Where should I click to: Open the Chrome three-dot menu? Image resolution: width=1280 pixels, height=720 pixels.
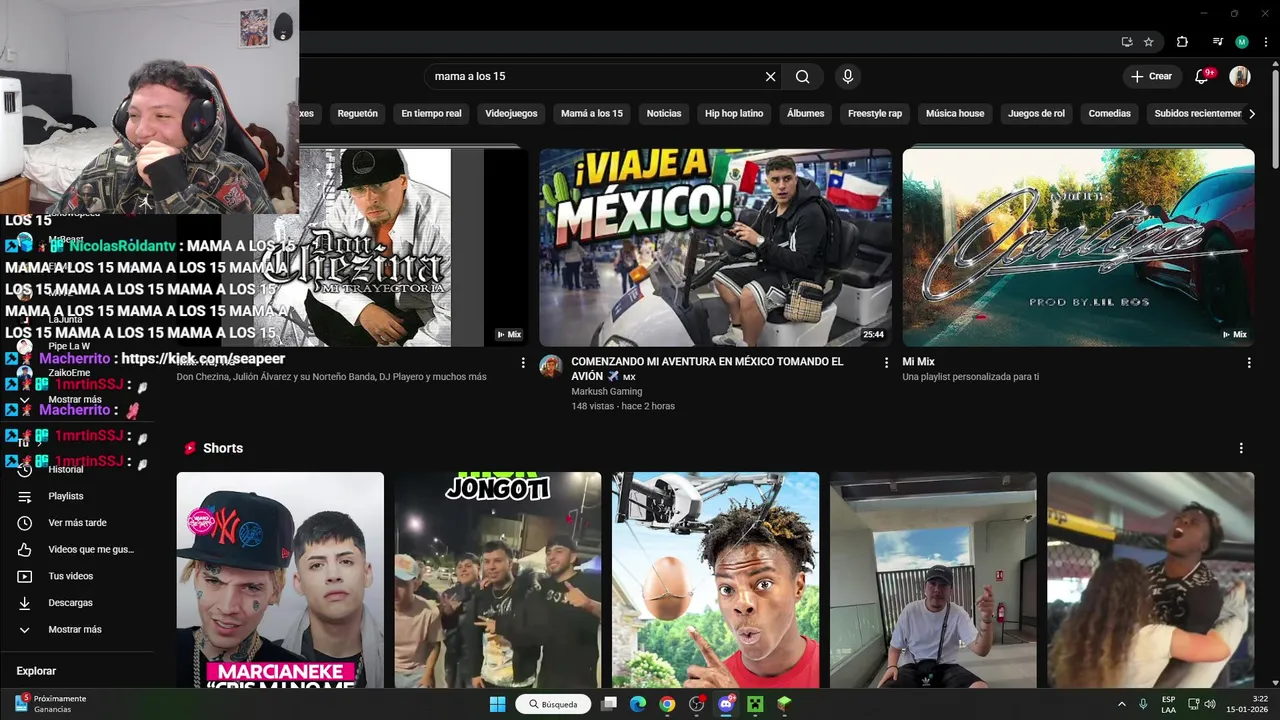[x=1264, y=42]
